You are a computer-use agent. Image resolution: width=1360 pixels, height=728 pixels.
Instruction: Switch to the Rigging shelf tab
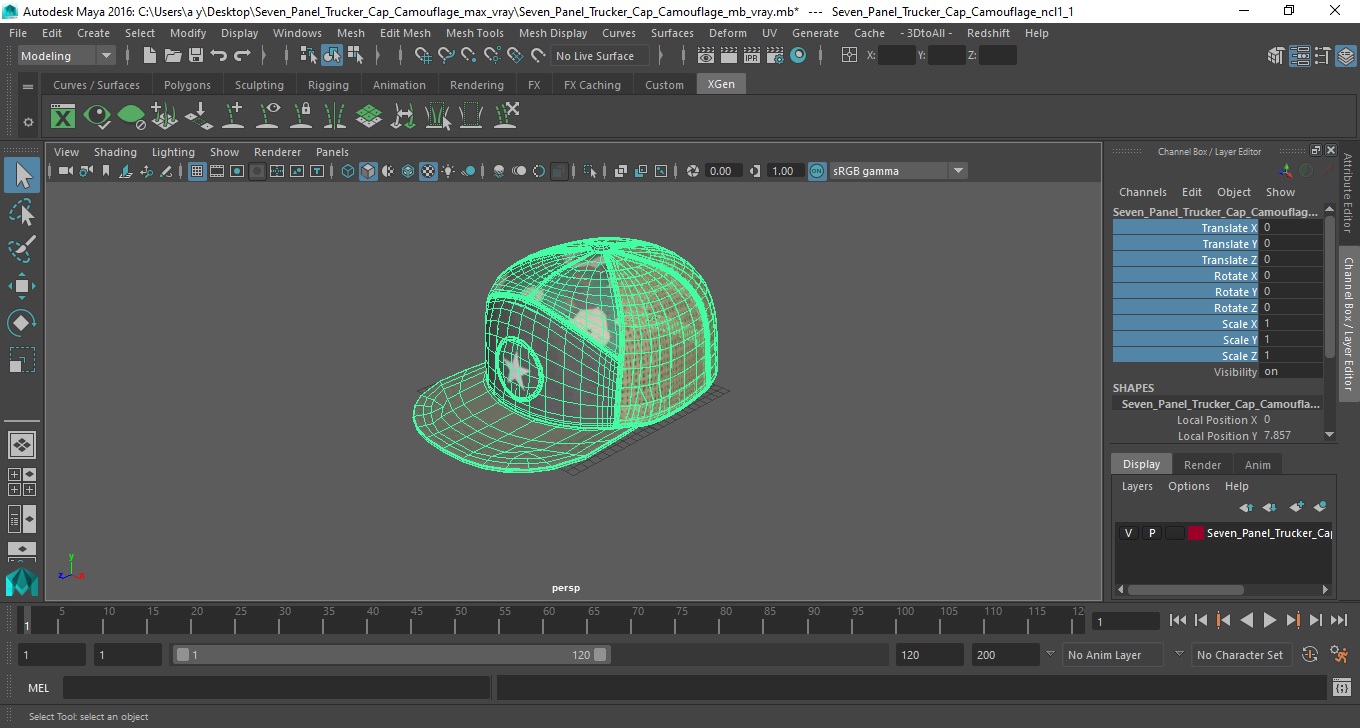[x=328, y=85]
